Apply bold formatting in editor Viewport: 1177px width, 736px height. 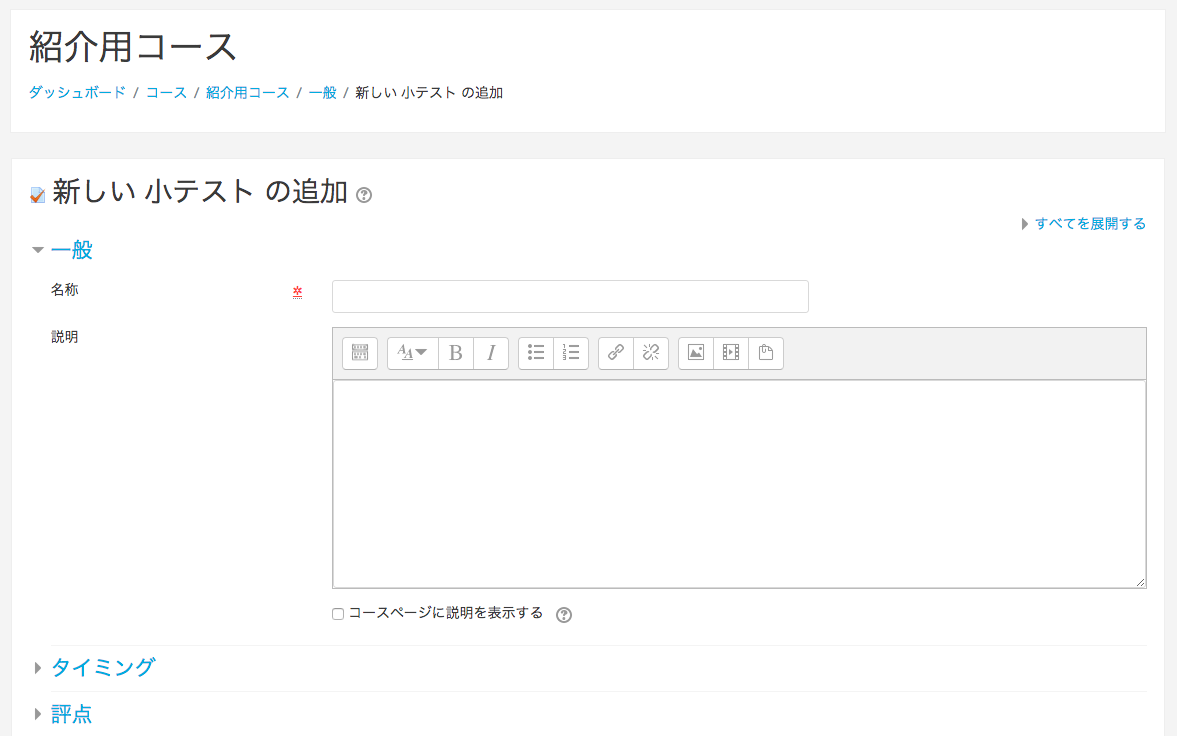[x=456, y=353]
